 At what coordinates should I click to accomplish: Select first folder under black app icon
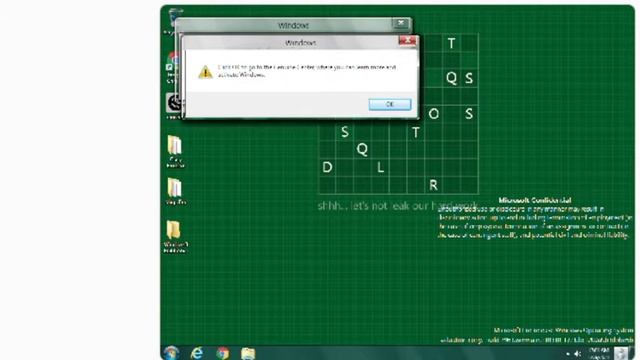(175, 151)
